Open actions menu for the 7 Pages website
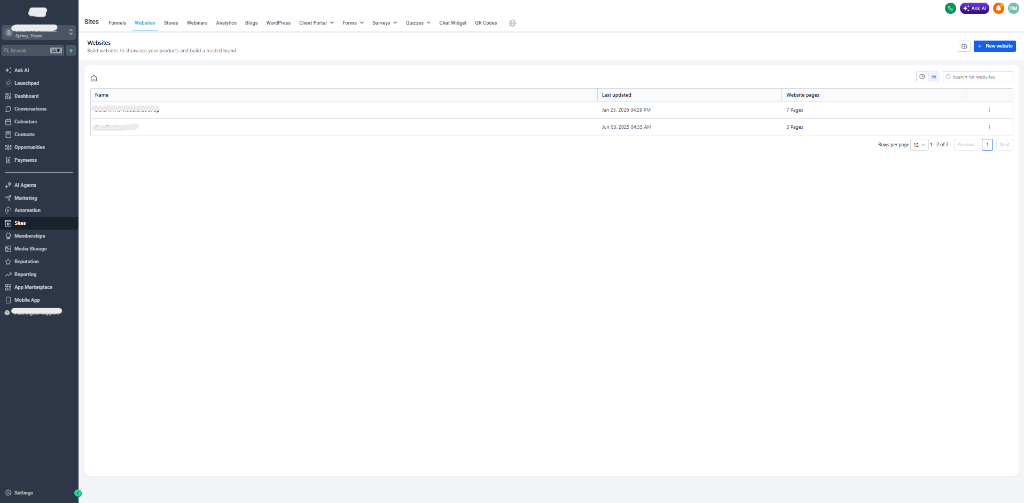The image size is (1024, 503). (x=989, y=110)
